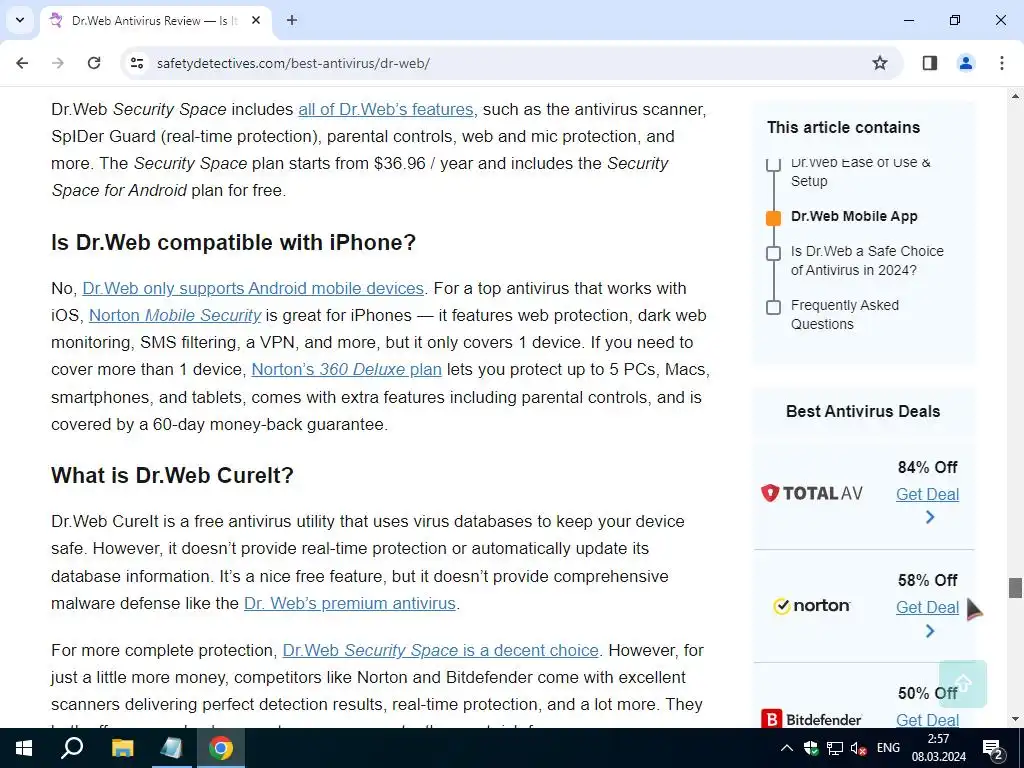Open Dr. Web's premium antivirus link
The image size is (1024, 768).
pyautogui.click(x=350, y=603)
